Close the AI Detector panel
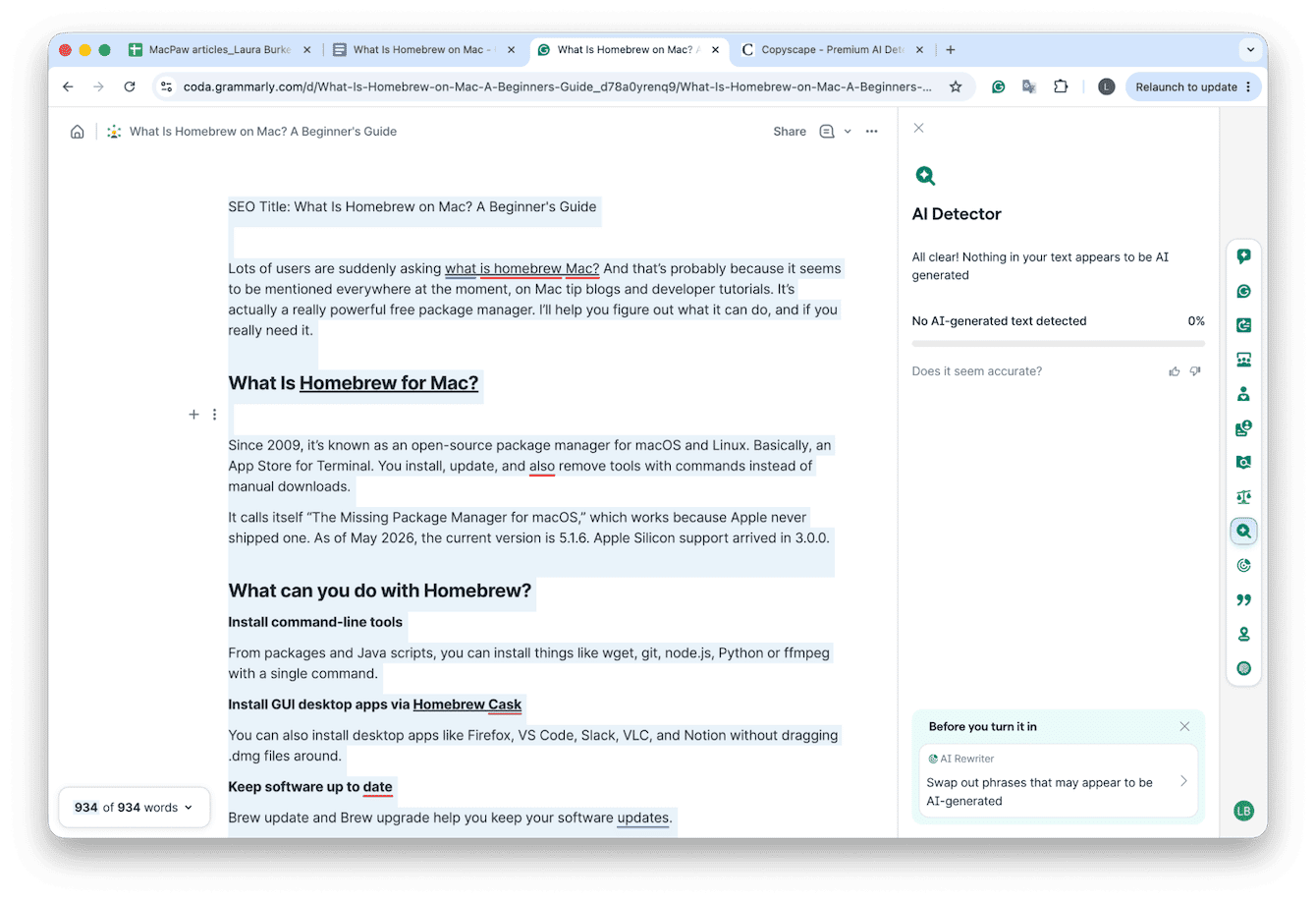The width and height of the screenshot is (1316, 902). pos(918,128)
